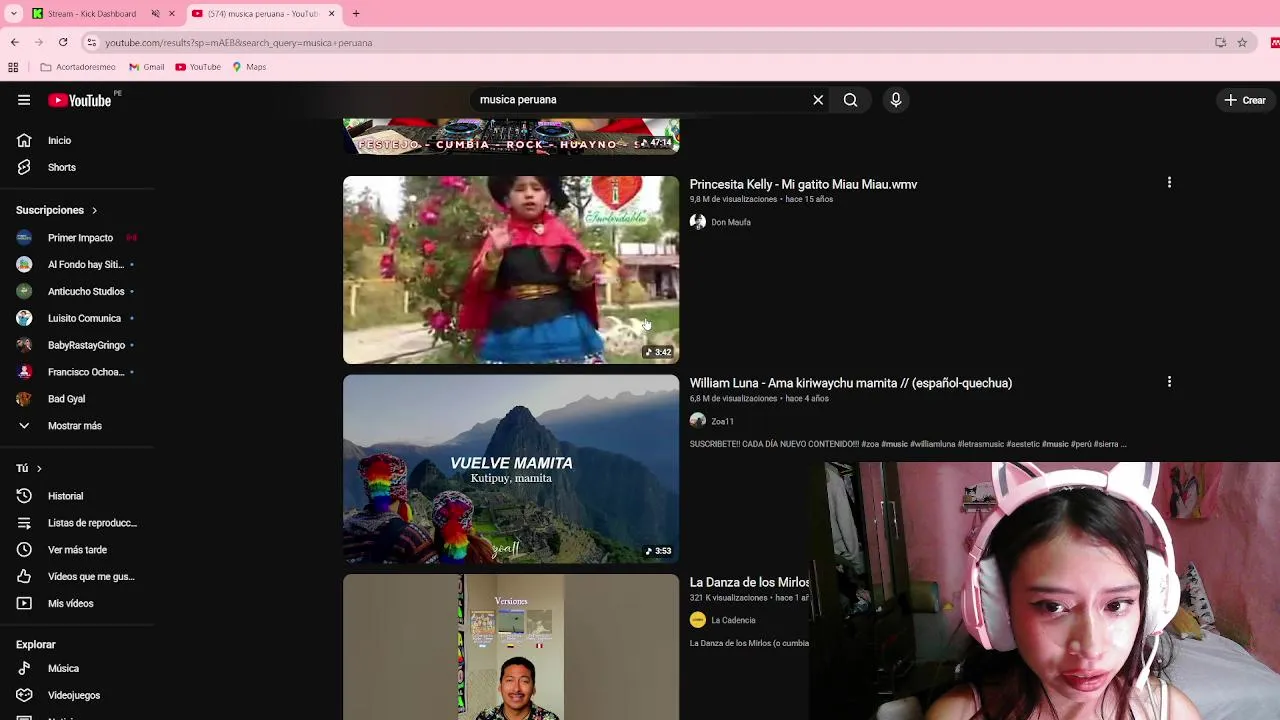Open the Crear button
The image size is (1280, 720).
click(1245, 100)
